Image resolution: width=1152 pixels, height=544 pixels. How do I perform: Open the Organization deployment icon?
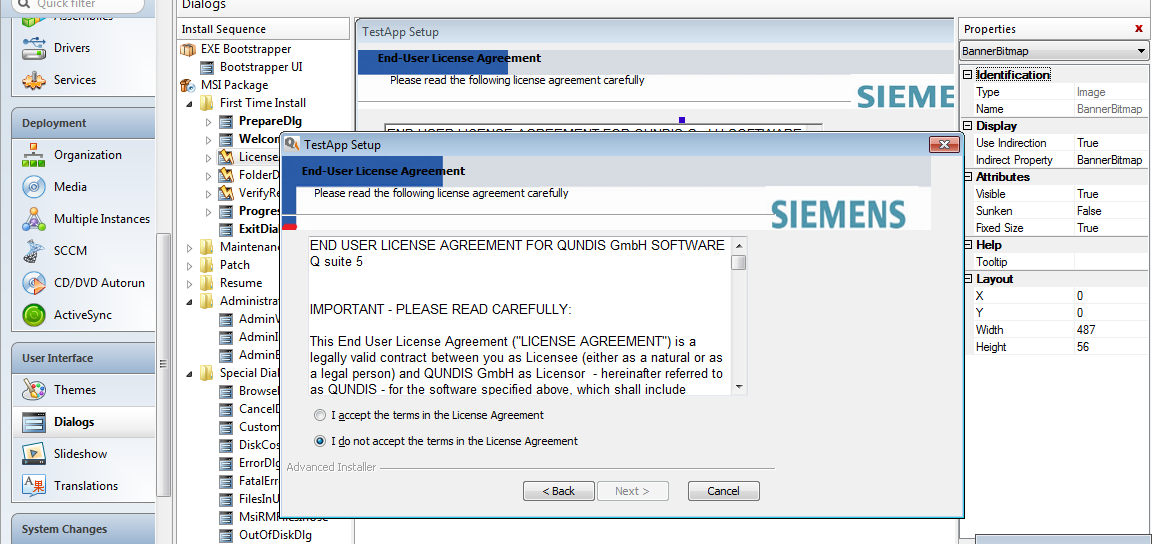tap(34, 155)
